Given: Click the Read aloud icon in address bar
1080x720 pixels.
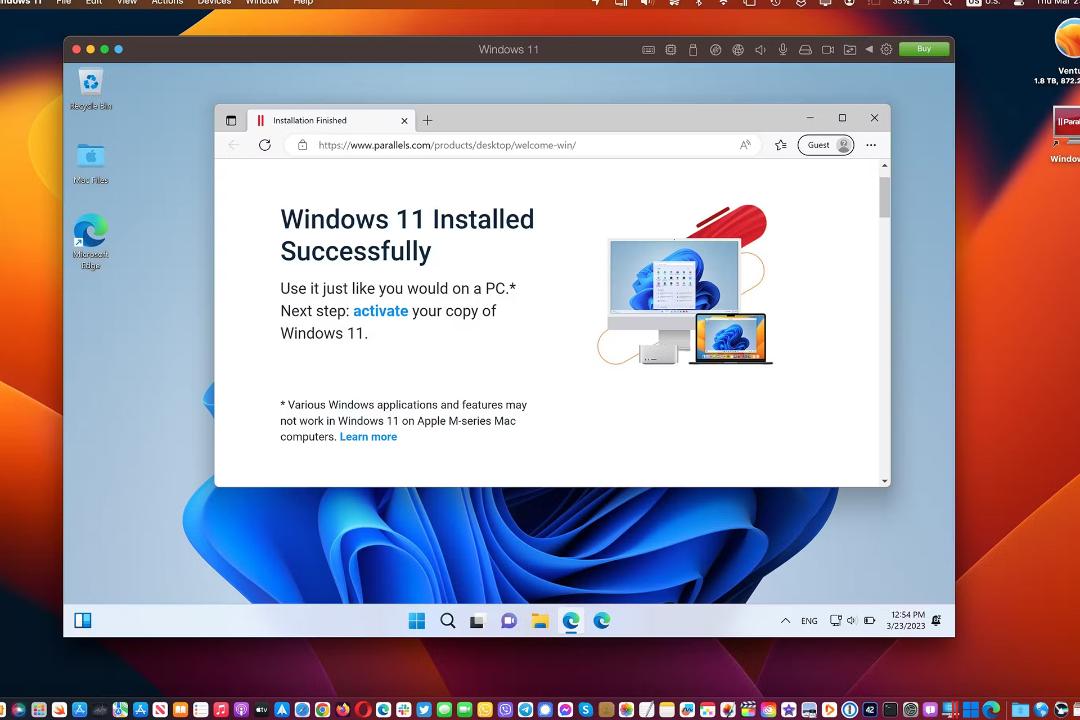Looking at the screenshot, I should pos(745,145).
